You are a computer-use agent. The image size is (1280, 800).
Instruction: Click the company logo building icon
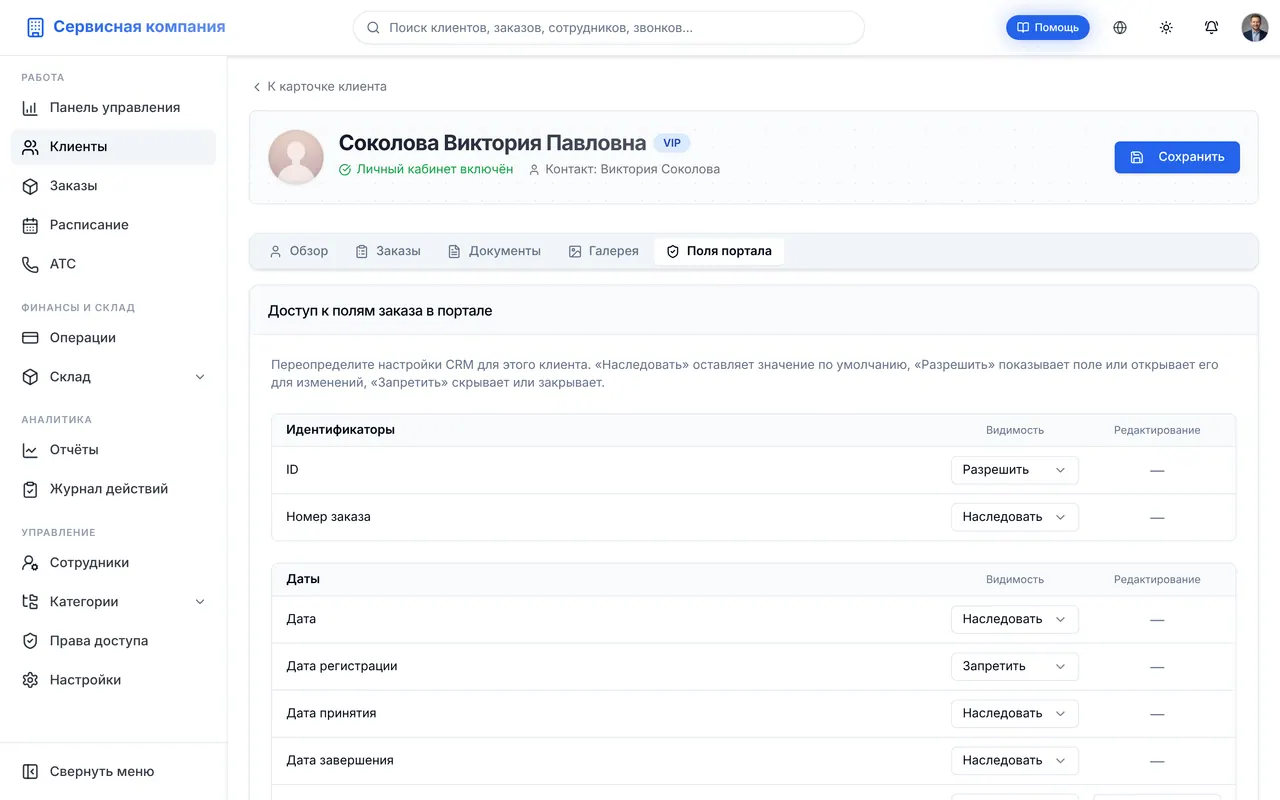click(x=36, y=27)
